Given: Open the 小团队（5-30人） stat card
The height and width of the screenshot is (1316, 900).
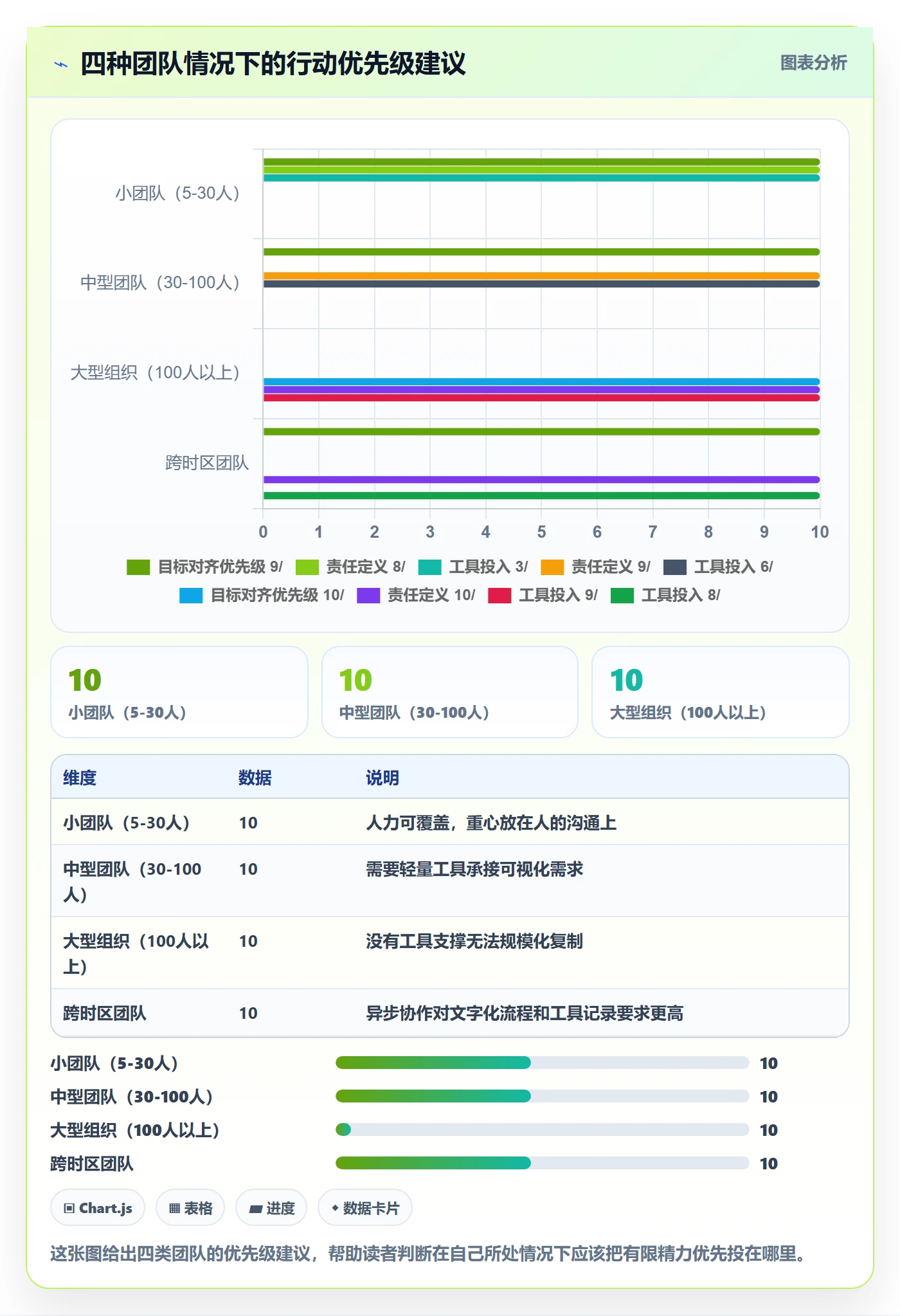Looking at the screenshot, I should [179, 692].
